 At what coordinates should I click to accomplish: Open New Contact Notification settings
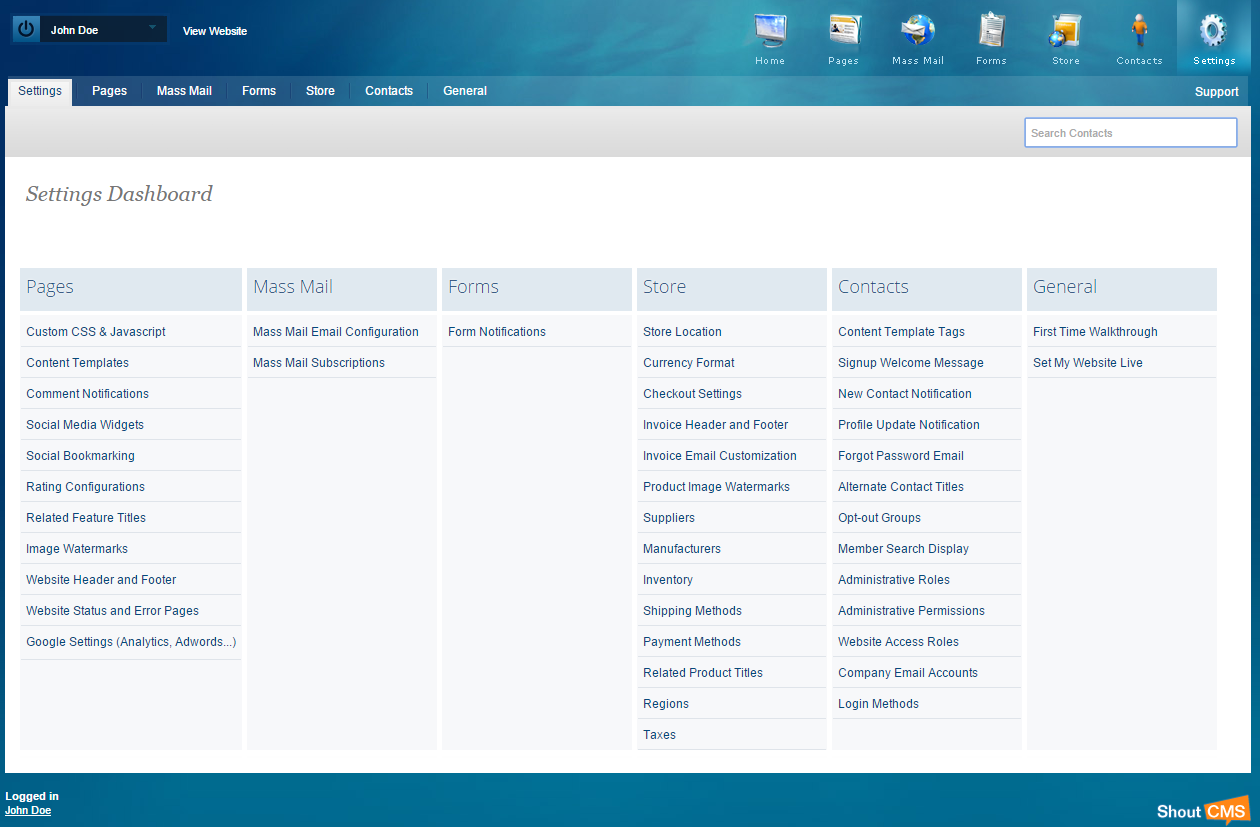coord(905,394)
